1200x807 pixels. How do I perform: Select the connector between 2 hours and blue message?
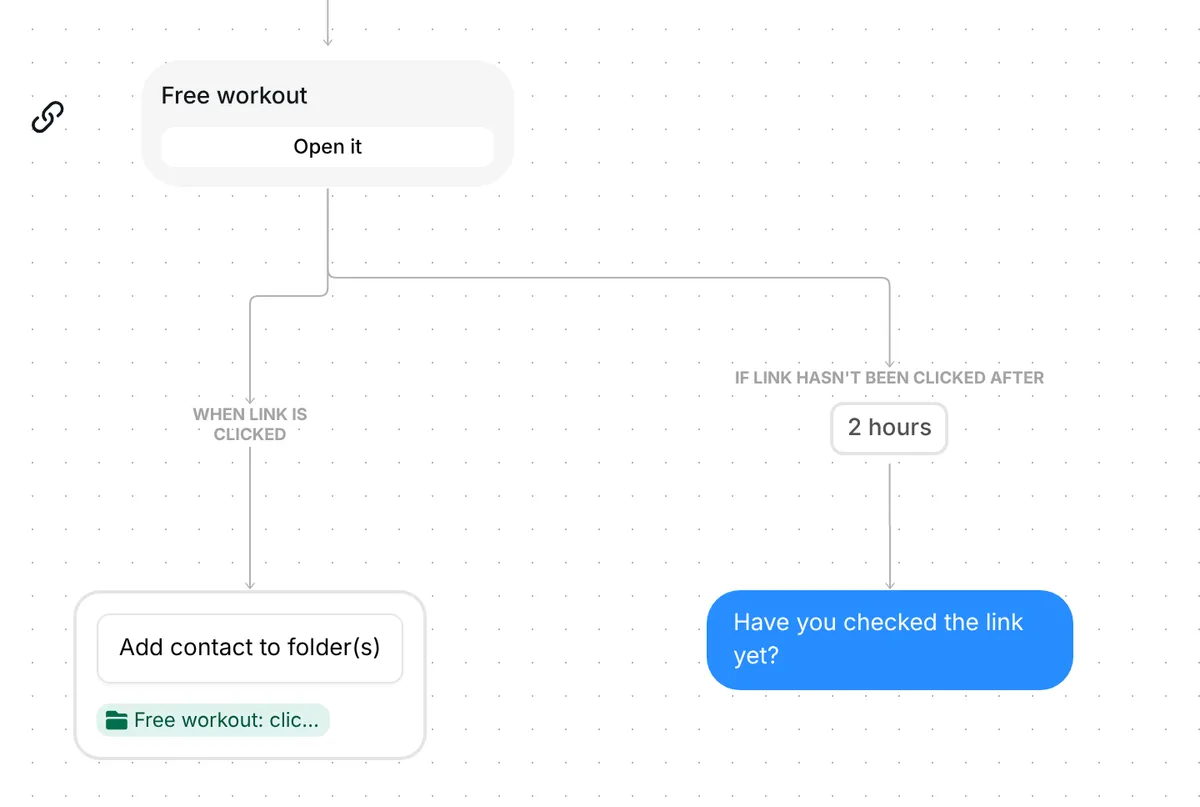coord(889,520)
